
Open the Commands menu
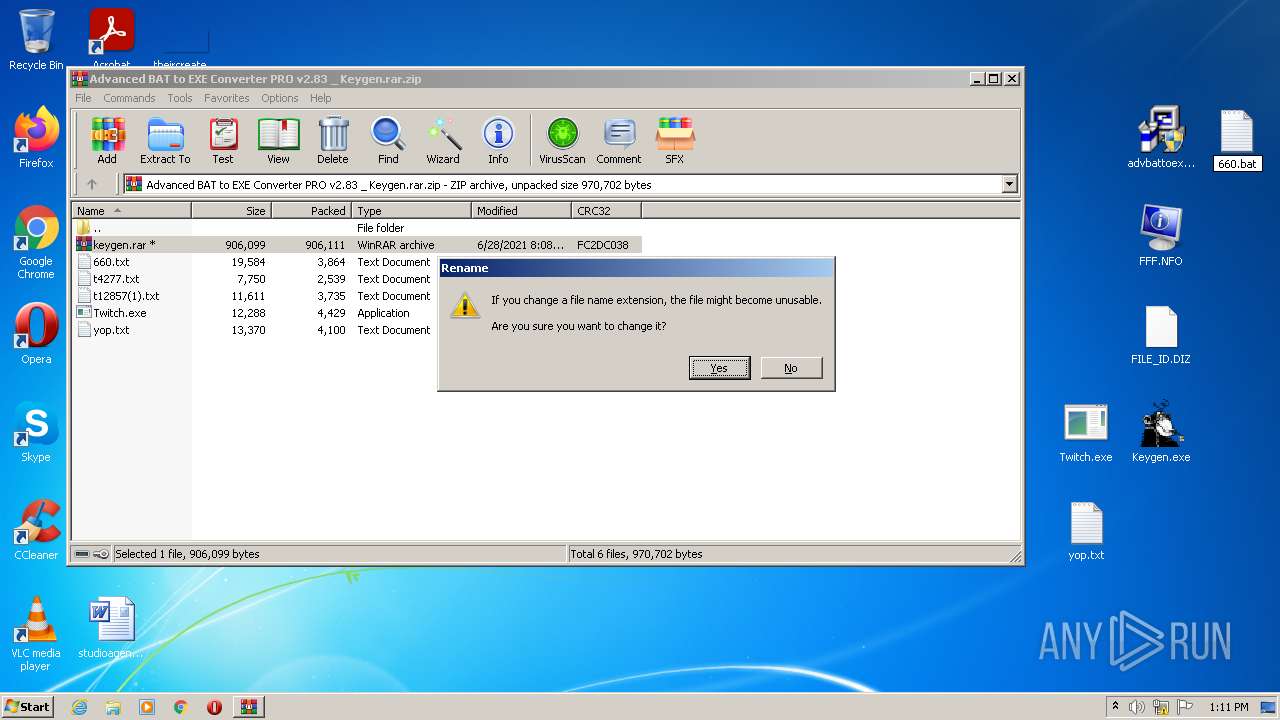(129, 98)
